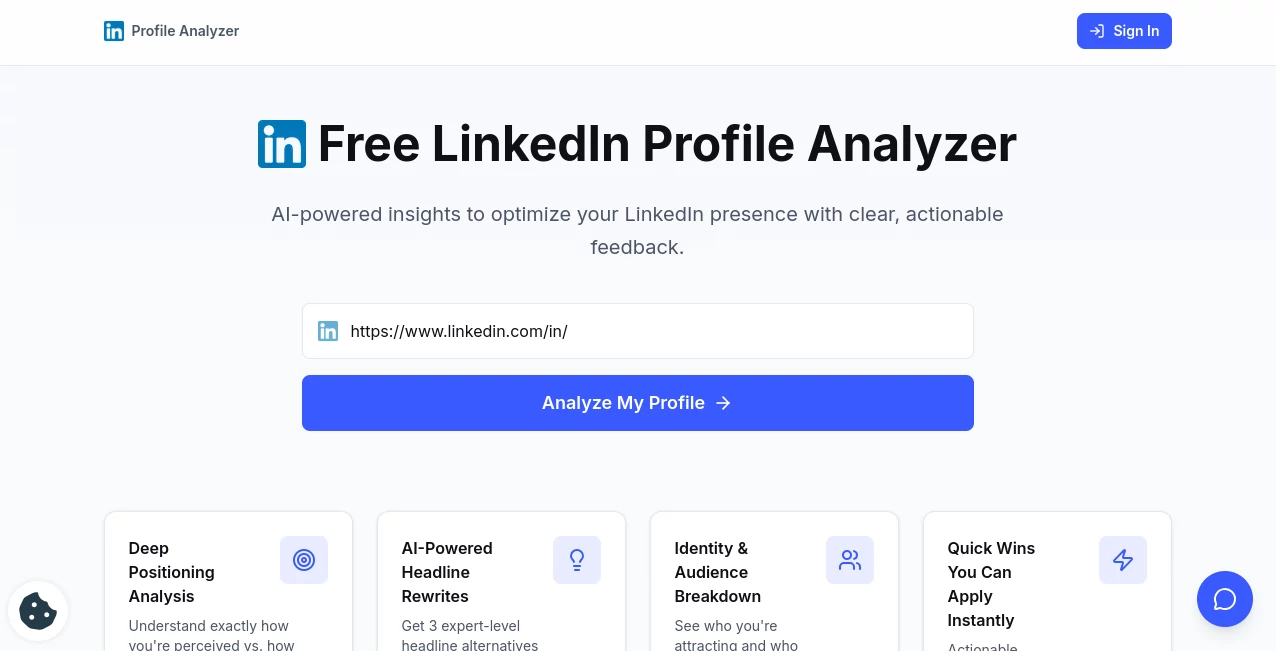Click the target icon on Deep Positioning Analysis
The image size is (1276, 651).
[x=304, y=560]
